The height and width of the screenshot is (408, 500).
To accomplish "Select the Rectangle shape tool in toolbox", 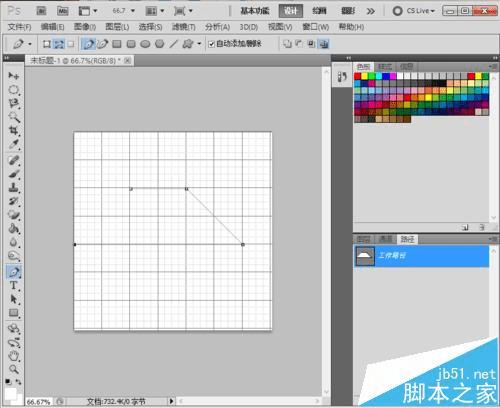I will tap(13, 313).
